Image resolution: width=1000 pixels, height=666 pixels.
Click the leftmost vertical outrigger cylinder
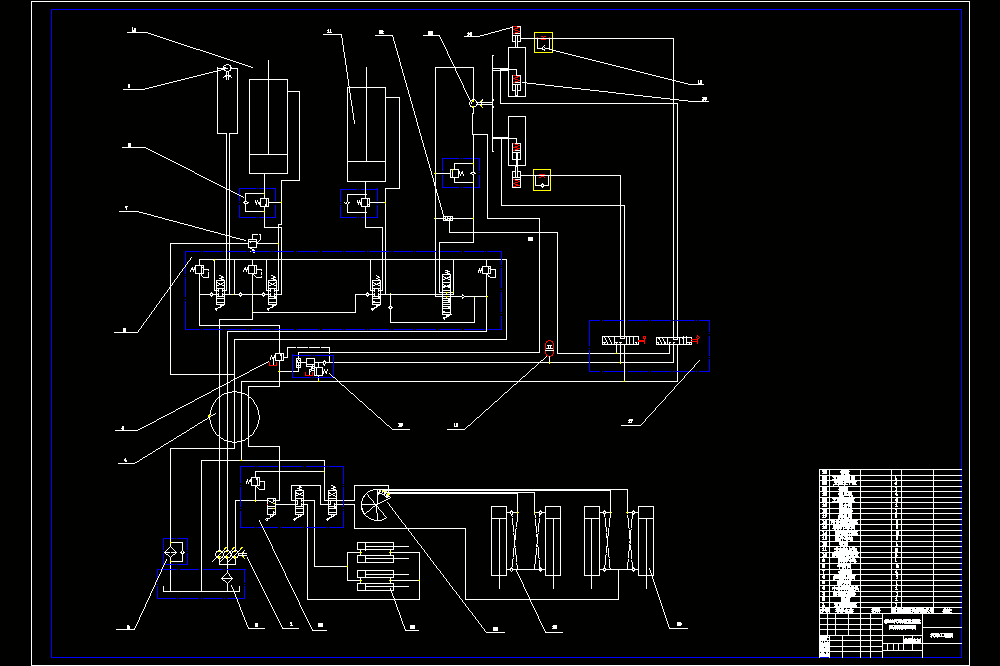pos(499,541)
